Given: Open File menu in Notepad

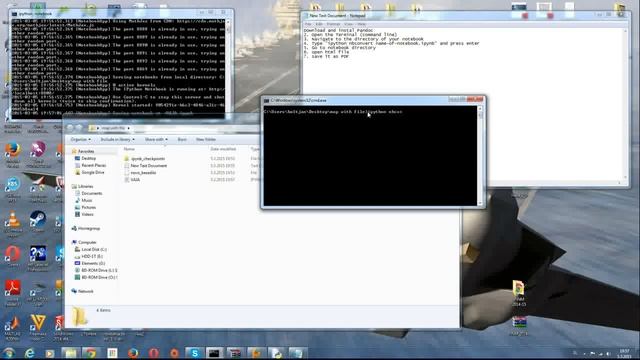Looking at the screenshot, I should click(x=308, y=24).
